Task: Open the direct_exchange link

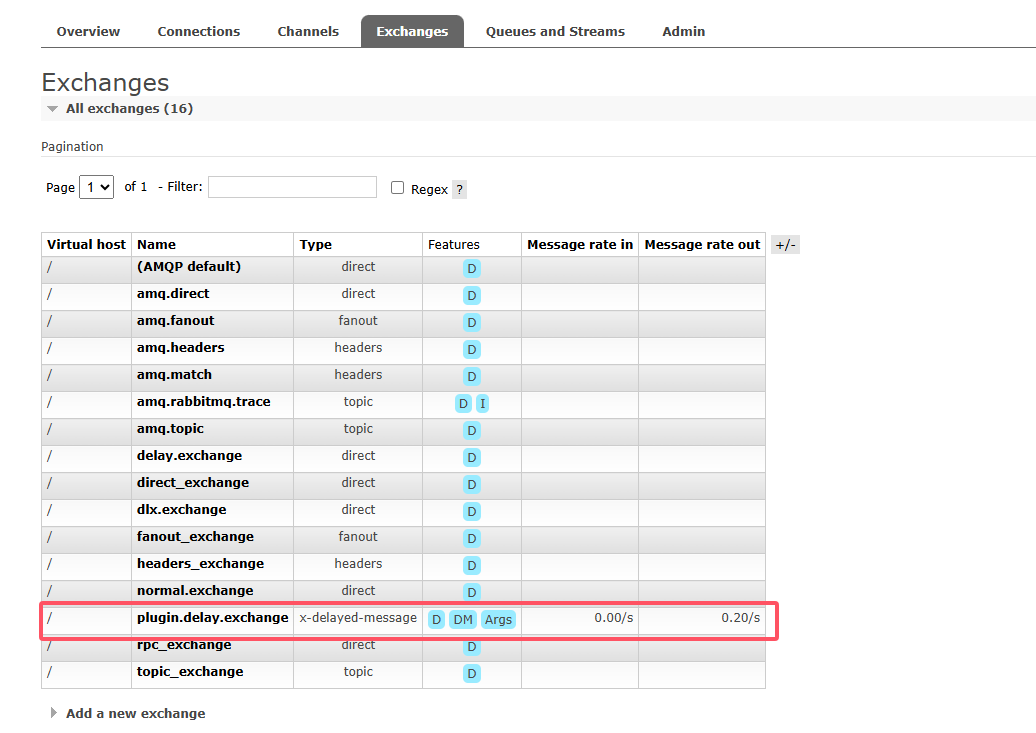Action: [x=192, y=482]
